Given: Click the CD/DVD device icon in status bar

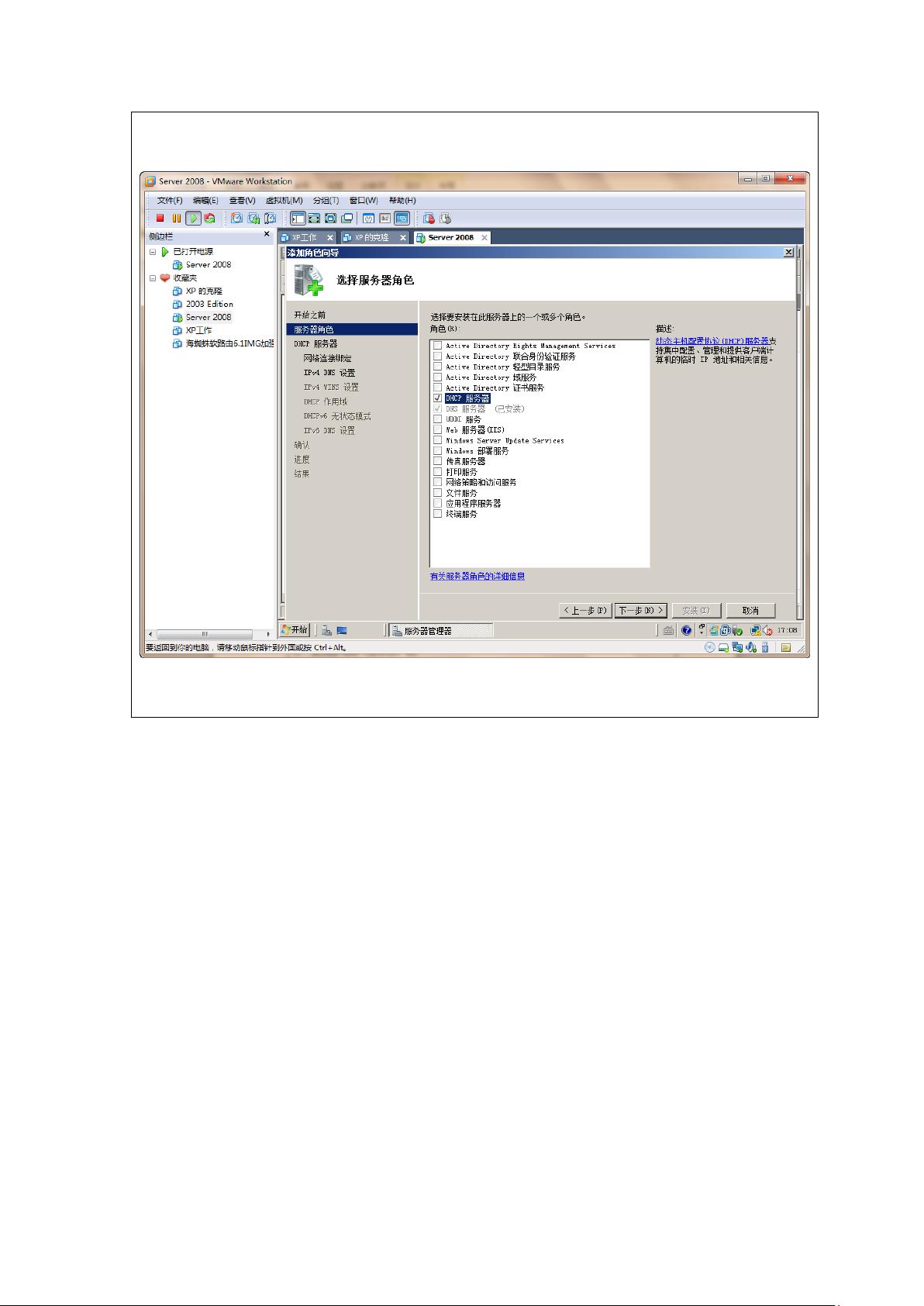Looking at the screenshot, I should 710,648.
